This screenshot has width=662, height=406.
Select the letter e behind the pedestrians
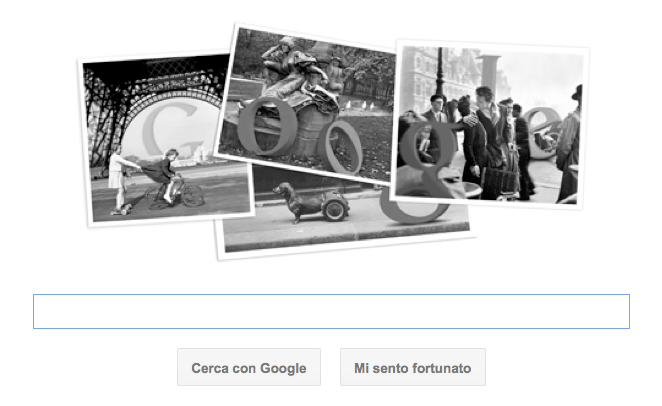click(x=543, y=133)
